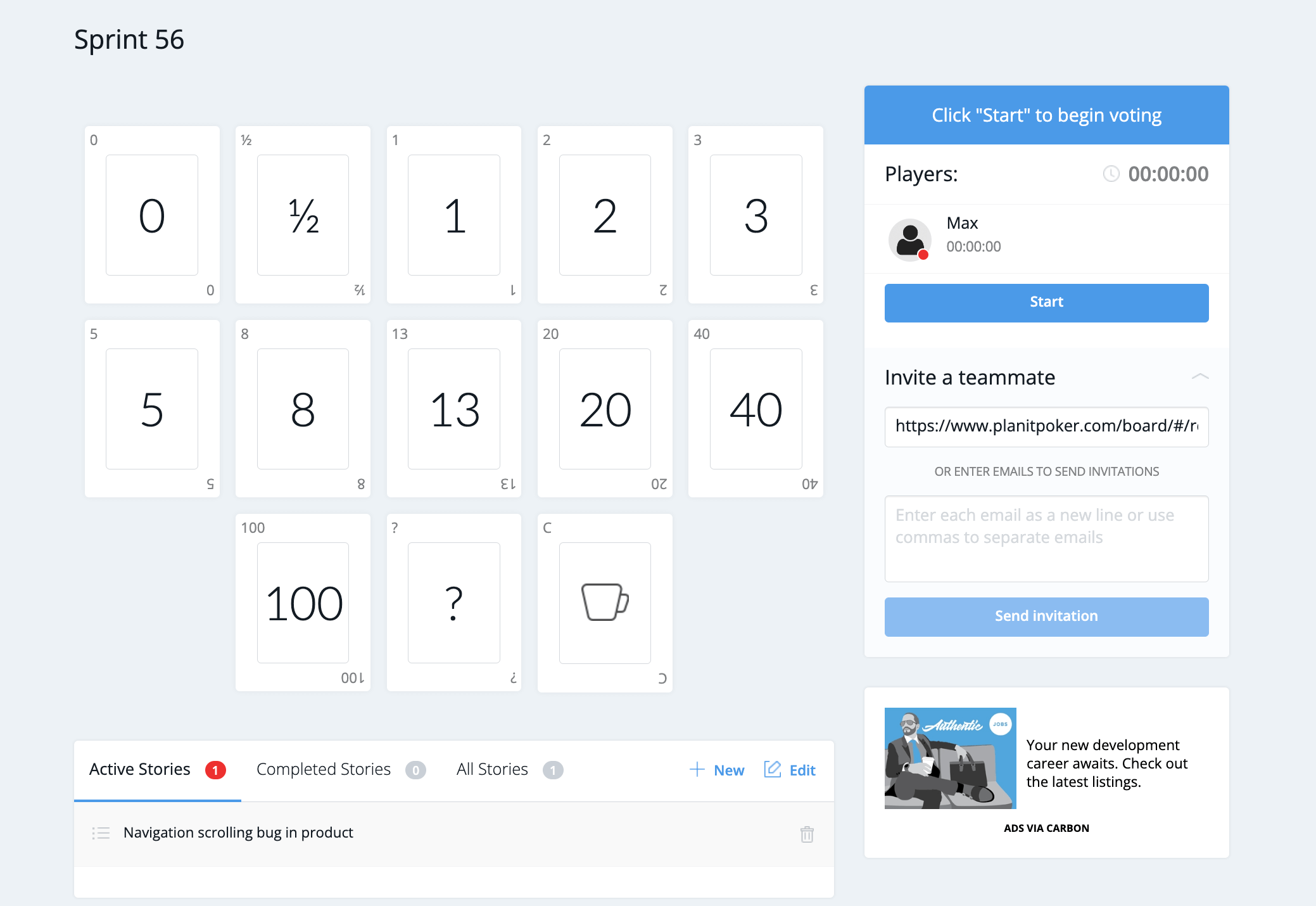The image size is (1316, 906).
Task: Click the clock icon beside the timer
Action: 1111,174
